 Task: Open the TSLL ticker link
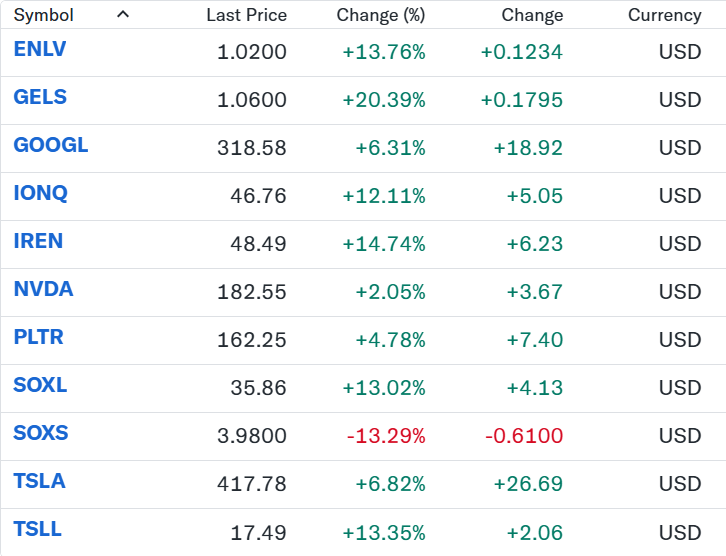[x=38, y=529]
